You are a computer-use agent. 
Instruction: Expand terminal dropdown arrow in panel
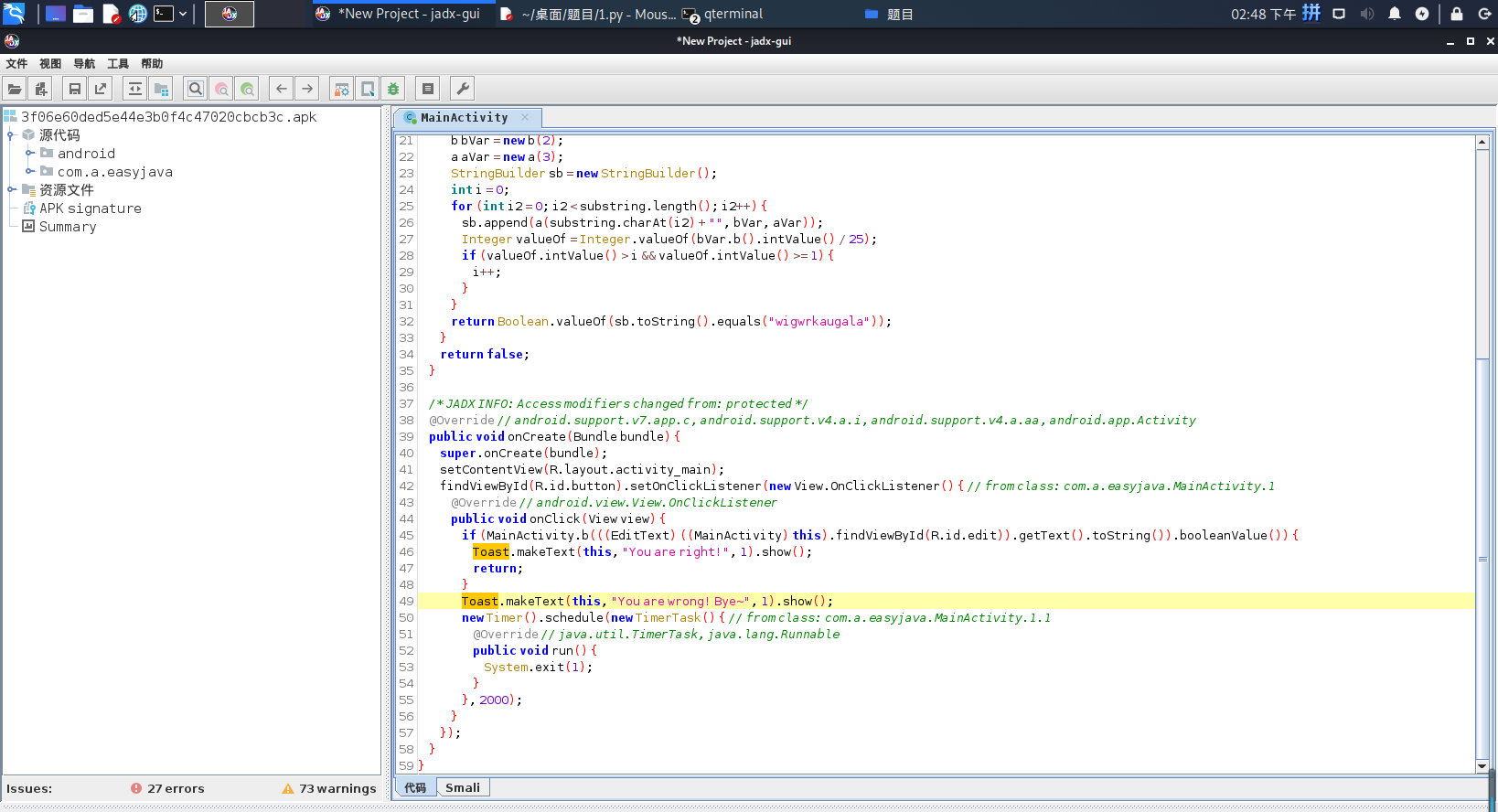coord(183,14)
